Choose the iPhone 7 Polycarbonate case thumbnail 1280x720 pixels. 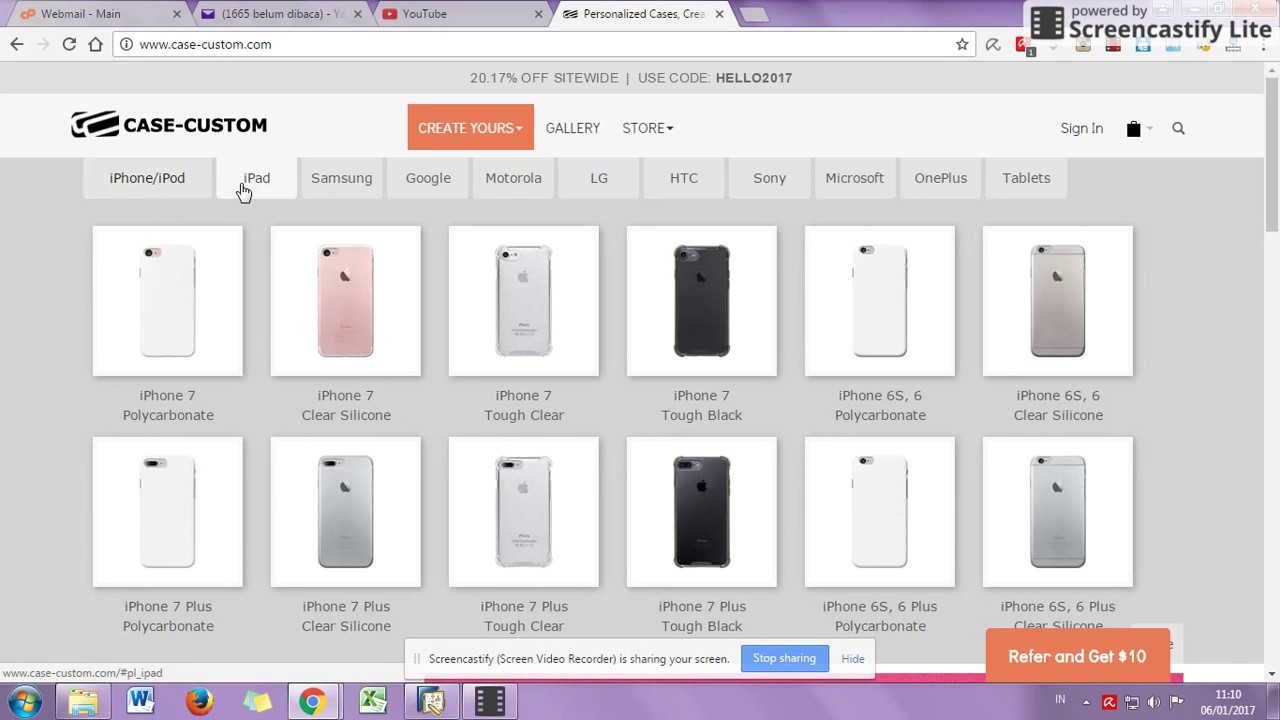[168, 301]
